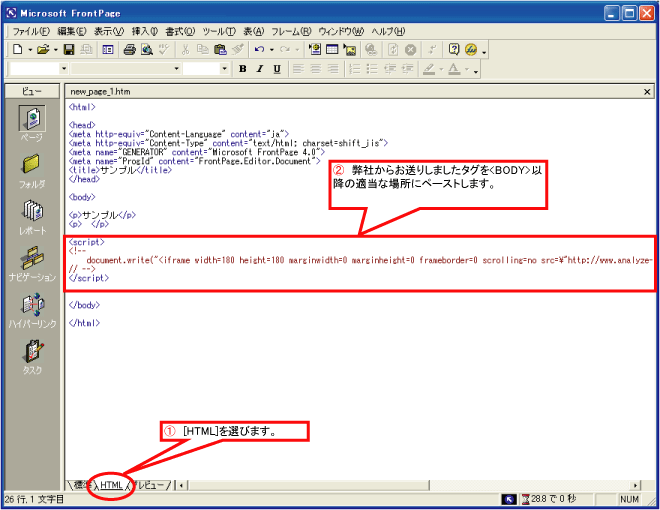Image resolution: width=660 pixels, height=510 pixels.
Task: Click the </html> closing tag
Action: (84, 323)
